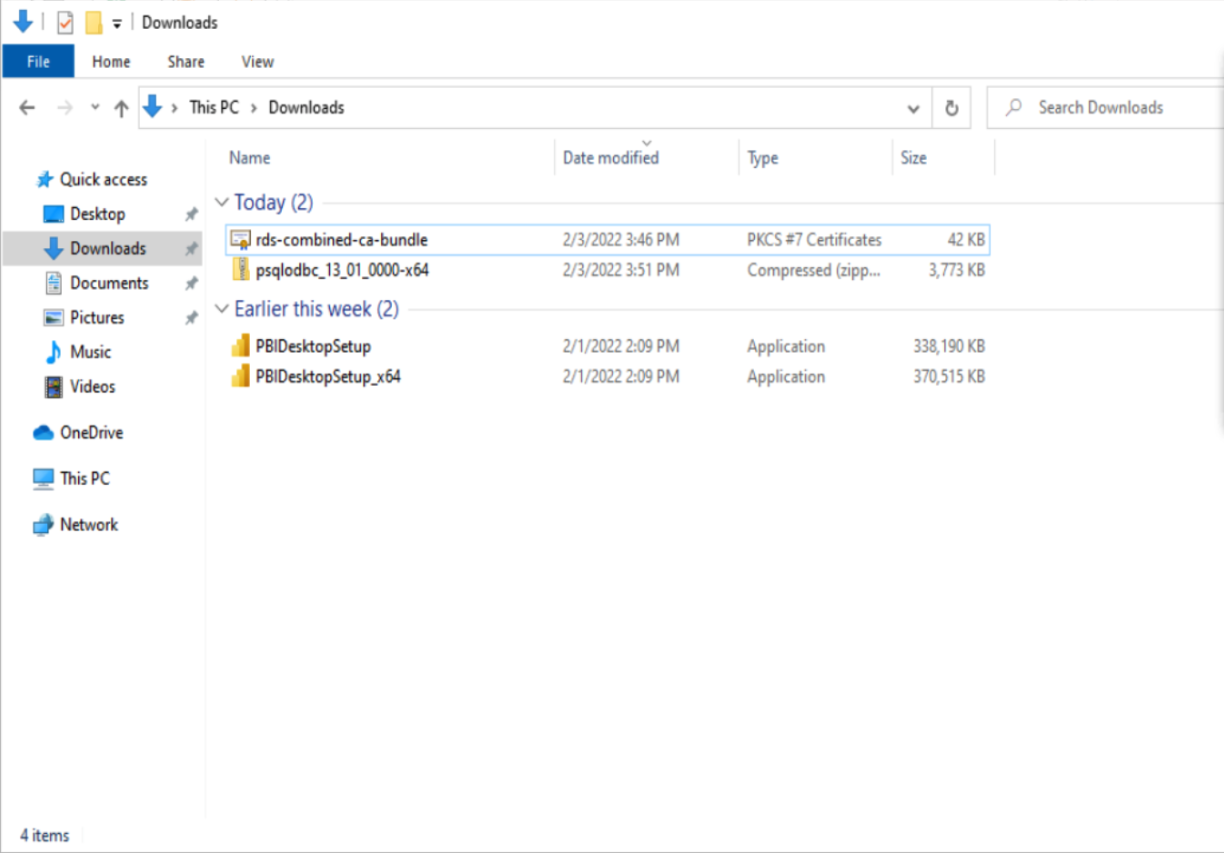Open the File menu
Screen dimensions: 1224x853
38,61
